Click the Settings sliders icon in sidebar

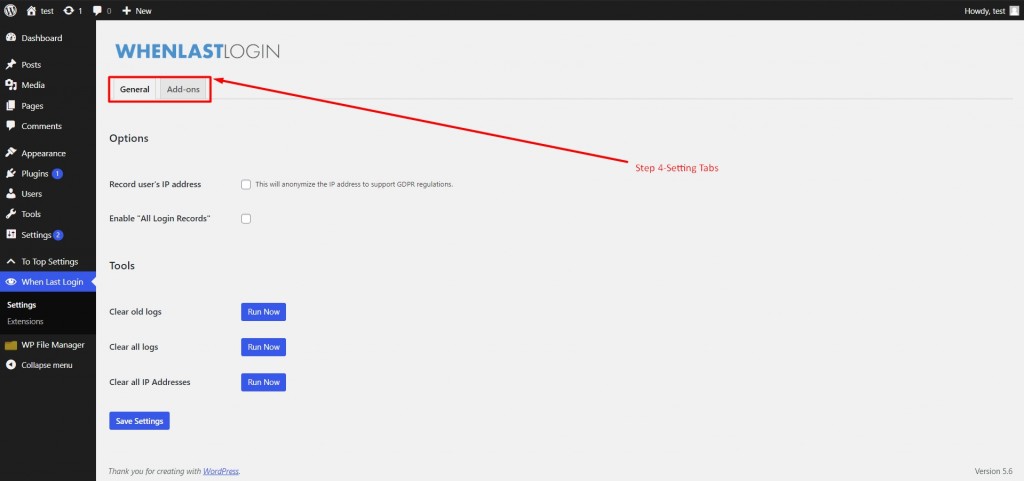pos(10,234)
